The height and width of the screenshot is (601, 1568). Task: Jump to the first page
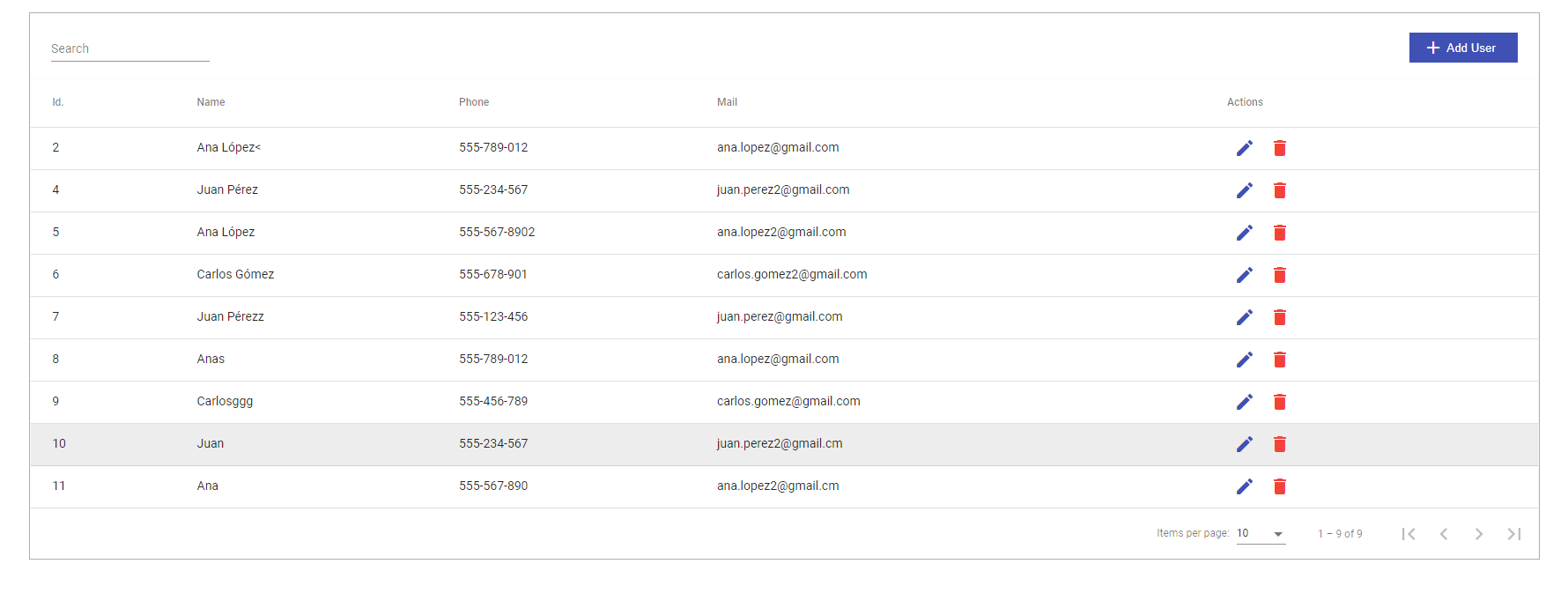tap(1409, 534)
